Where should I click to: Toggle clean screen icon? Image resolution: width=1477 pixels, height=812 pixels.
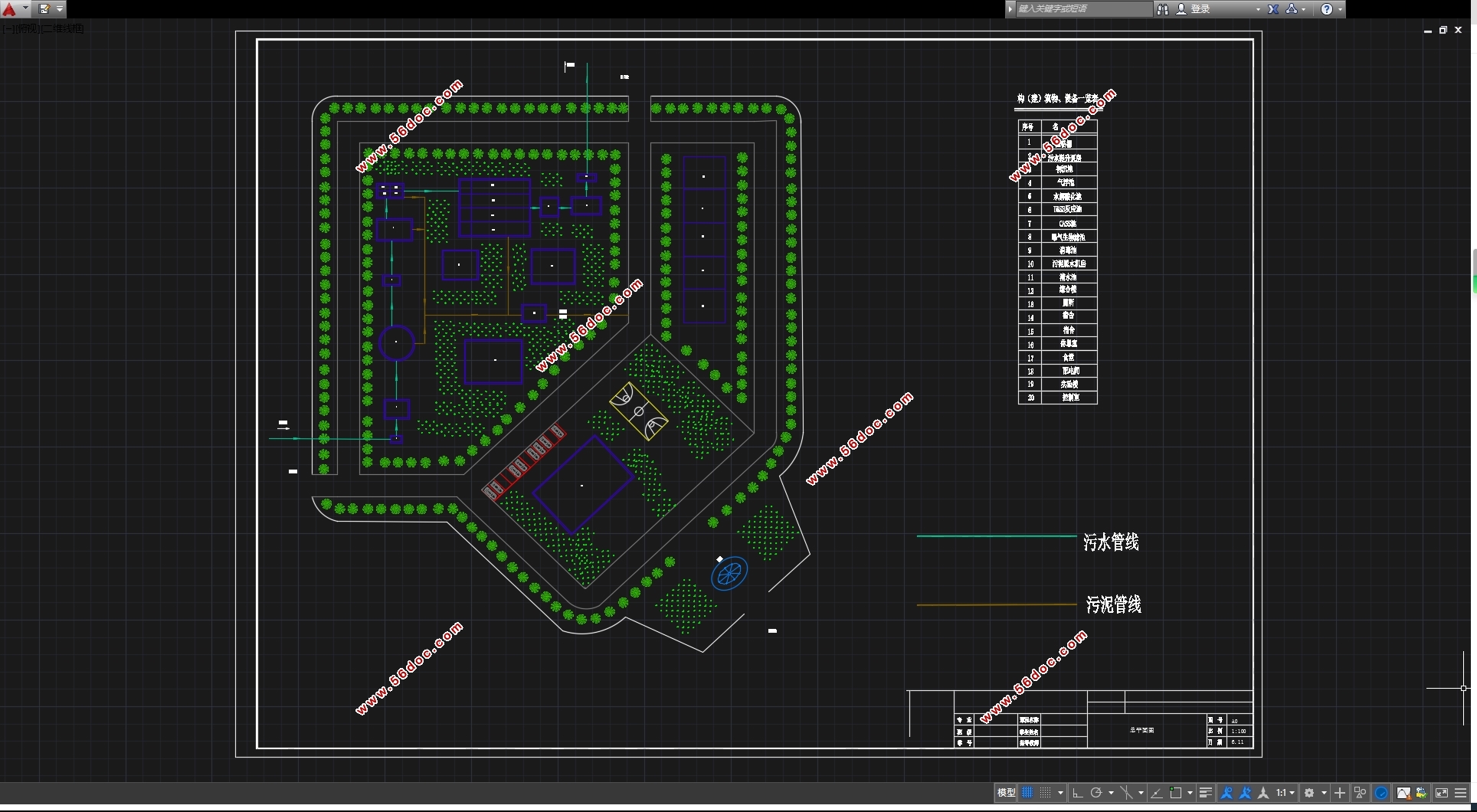pos(1442,793)
